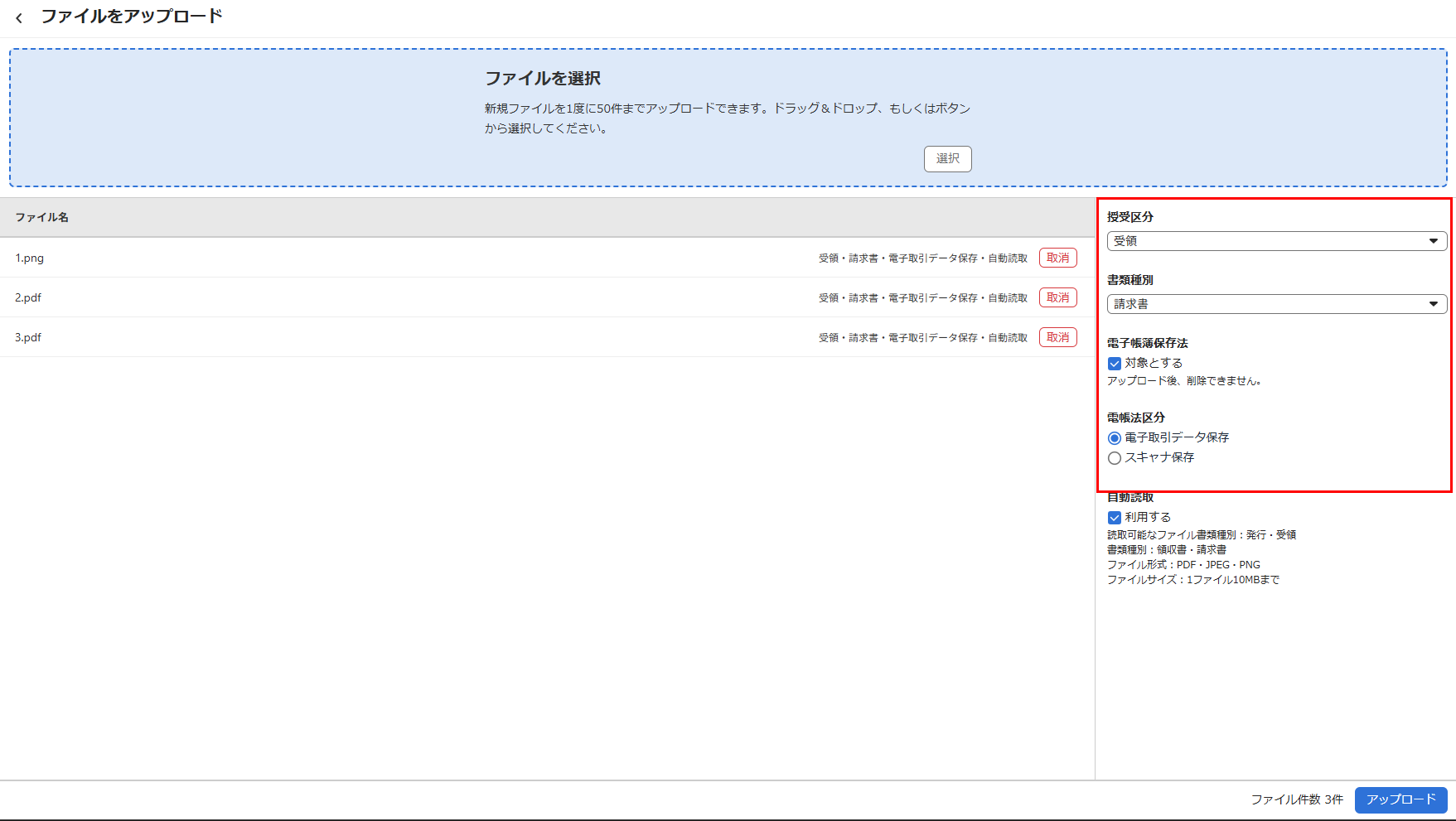Cancel the 3.pdf file upload
1456x821 pixels.
1057,337
